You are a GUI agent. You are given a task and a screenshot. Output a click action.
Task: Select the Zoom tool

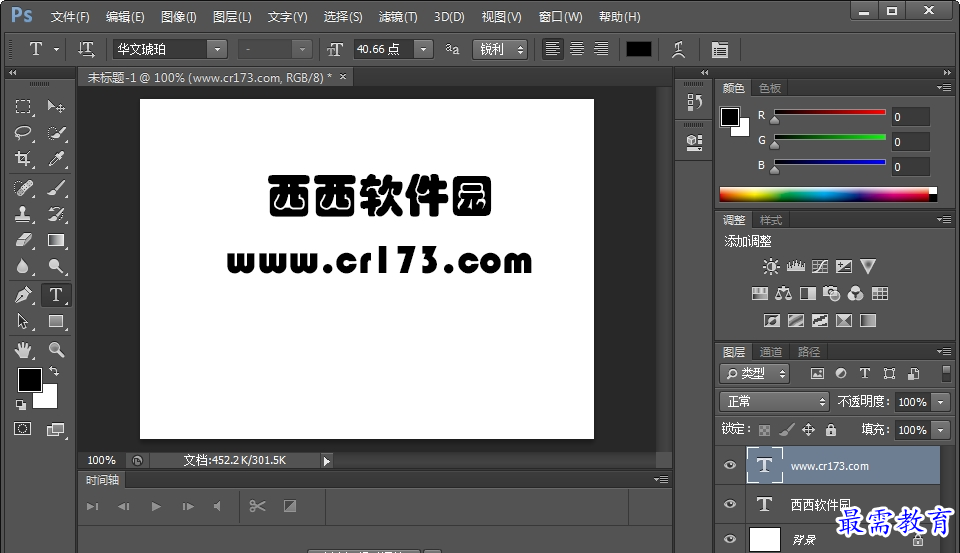(56, 350)
